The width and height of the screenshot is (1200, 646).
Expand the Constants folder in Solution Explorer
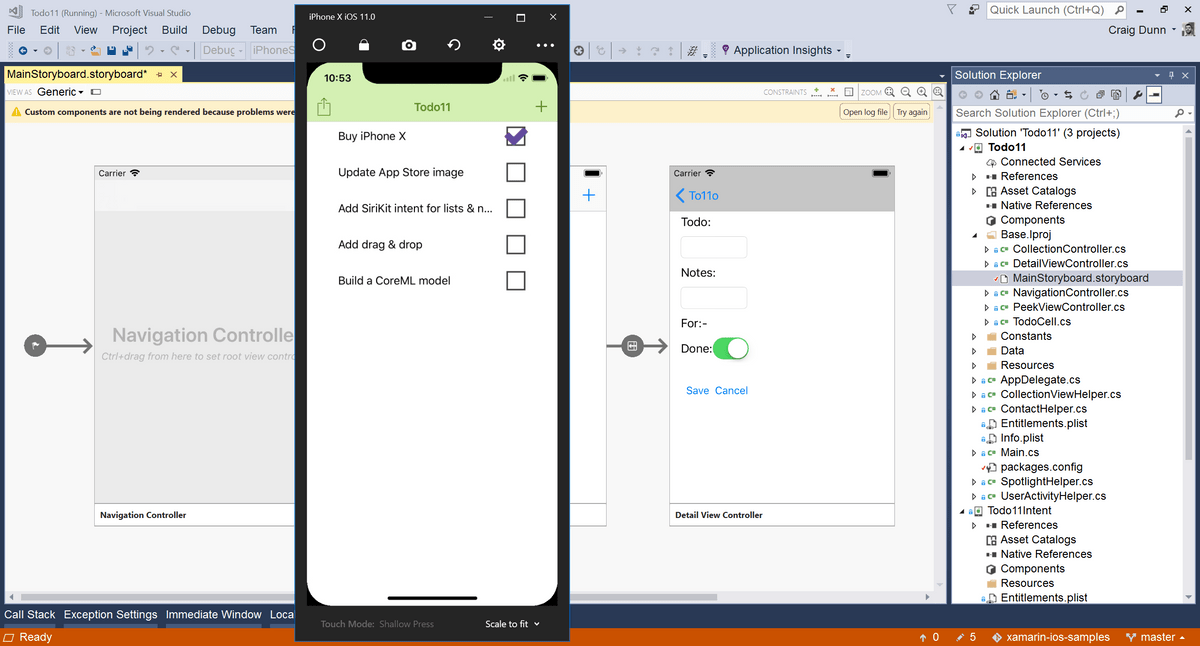(x=972, y=335)
